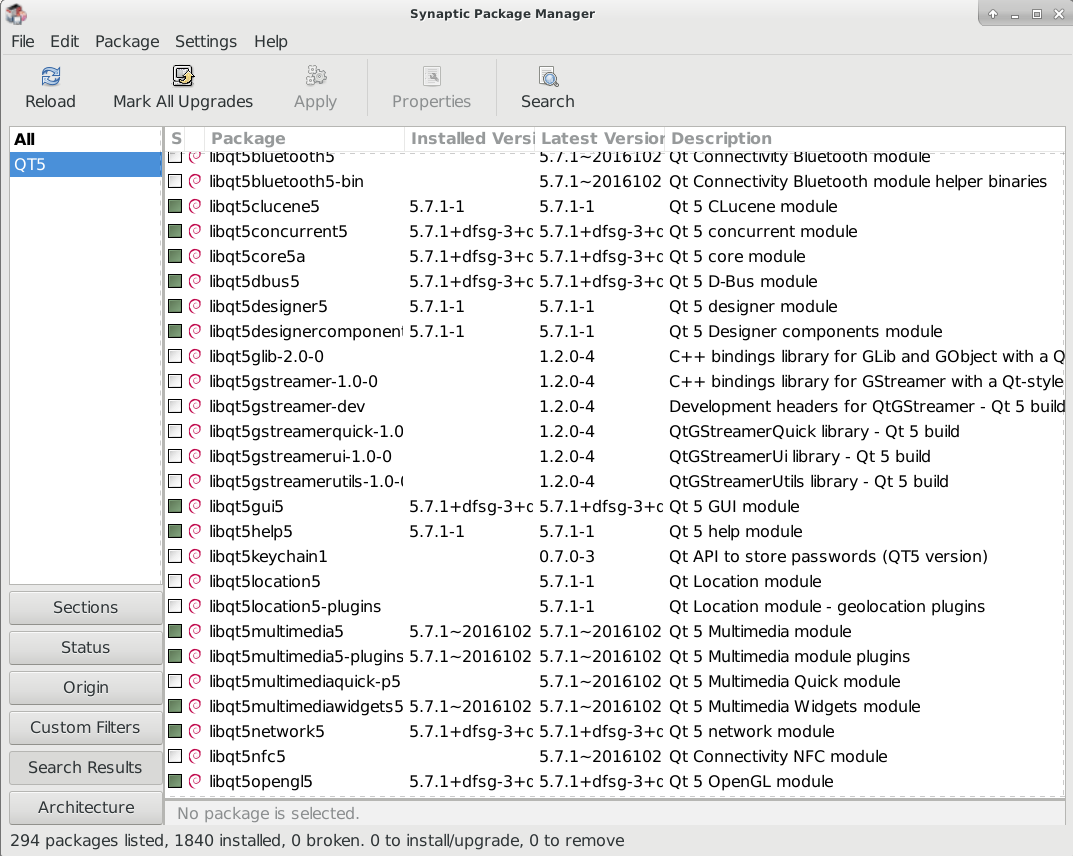Toggle status checkbox for libqt5bluetooth5-bin
This screenshot has height=856, width=1073.
pos(175,181)
